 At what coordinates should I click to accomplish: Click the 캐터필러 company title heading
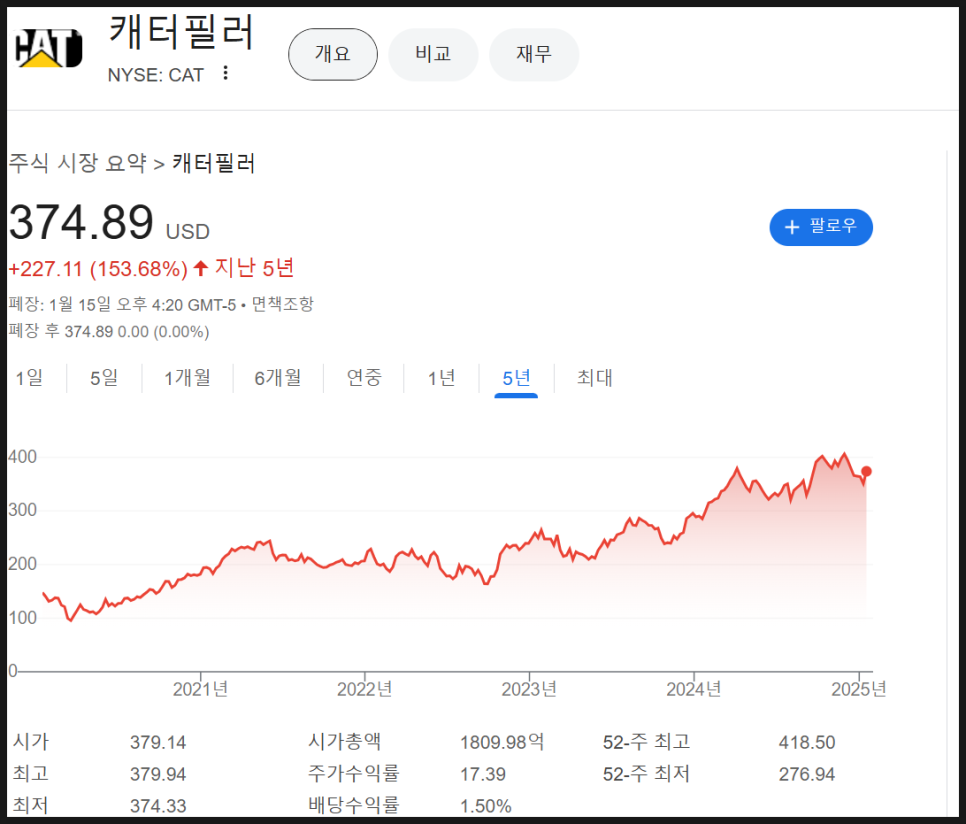pos(181,31)
